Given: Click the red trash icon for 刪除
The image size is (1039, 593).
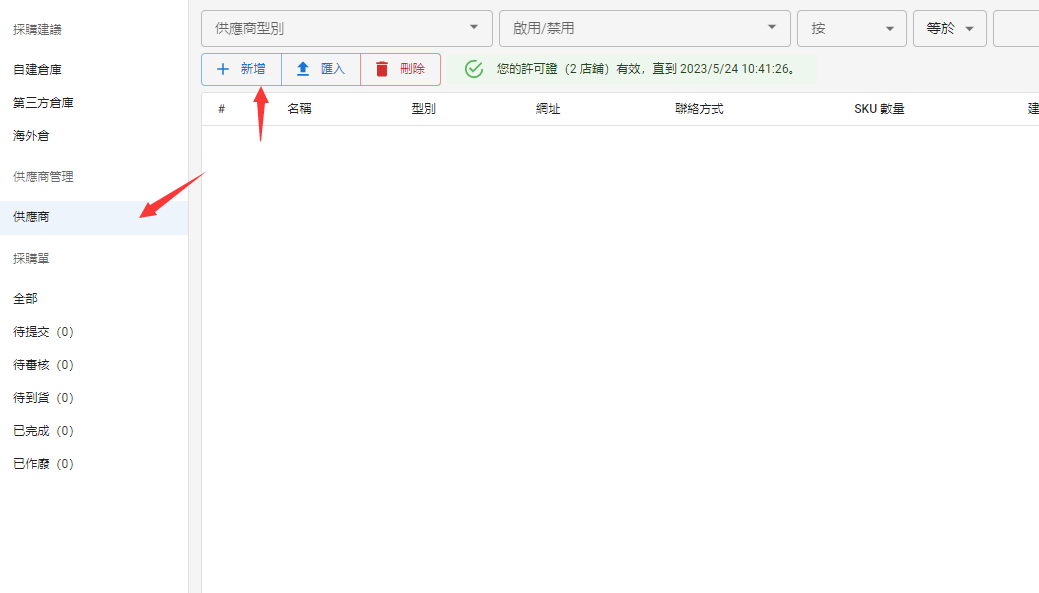Looking at the screenshot, I should (x=382, y=69).
